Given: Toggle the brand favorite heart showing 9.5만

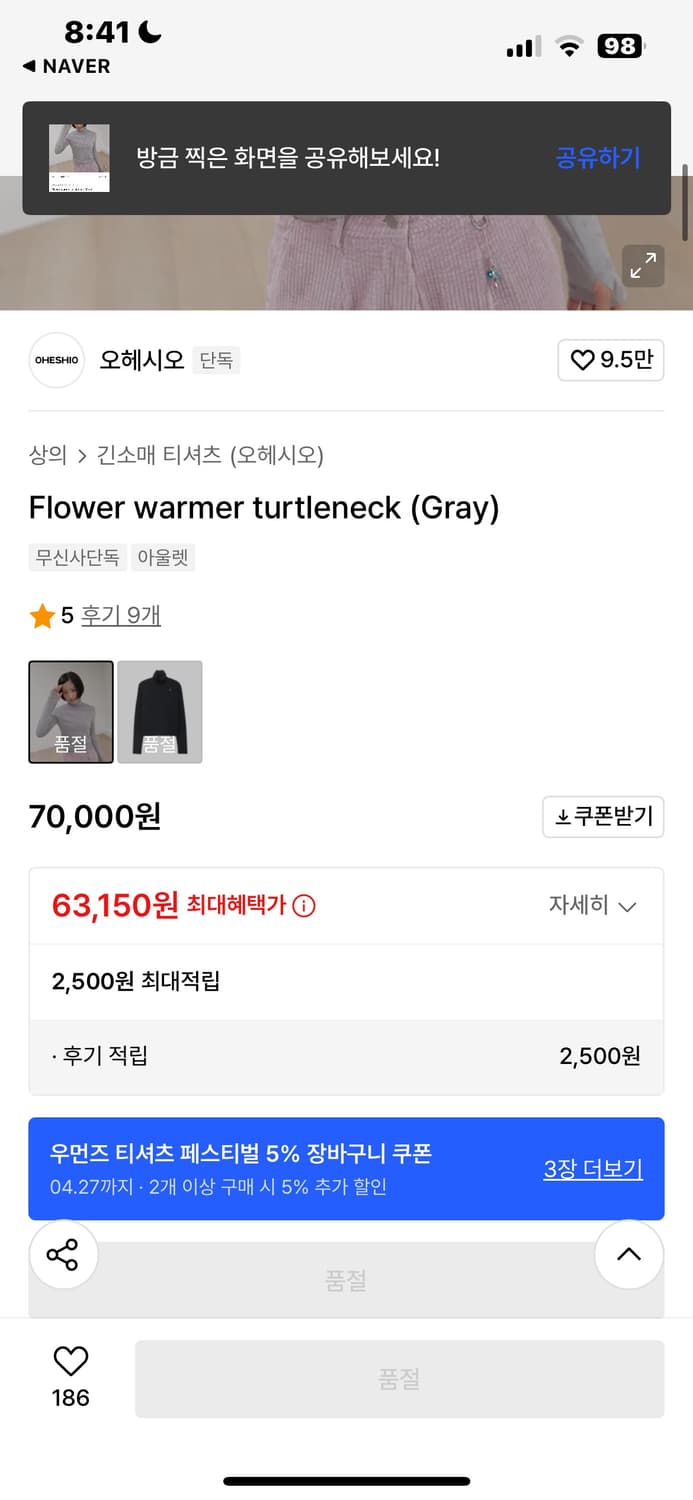Looking at the screenshot, I should (x=611, y=360).
